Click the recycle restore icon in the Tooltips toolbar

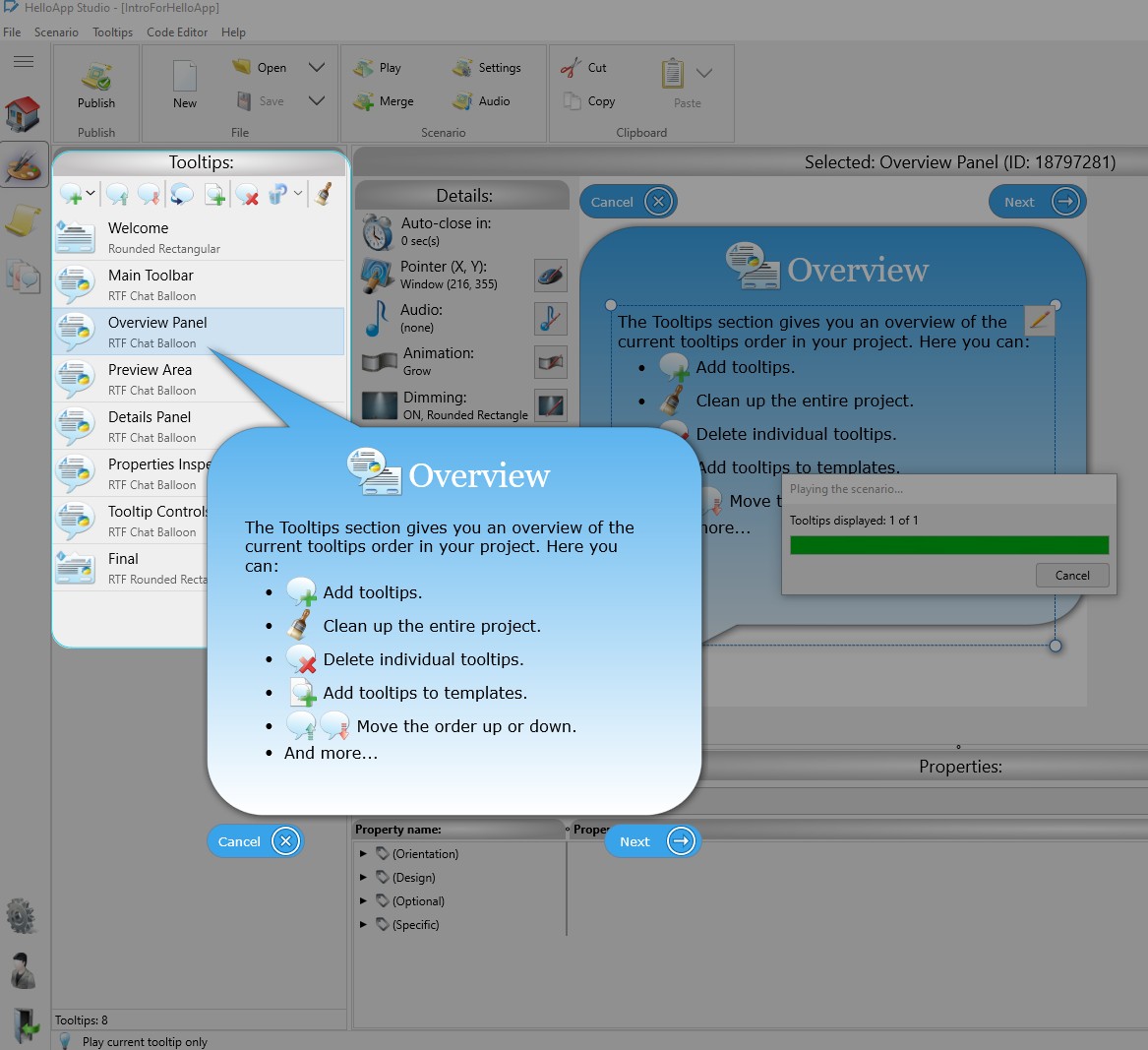[x=277, y=194]
